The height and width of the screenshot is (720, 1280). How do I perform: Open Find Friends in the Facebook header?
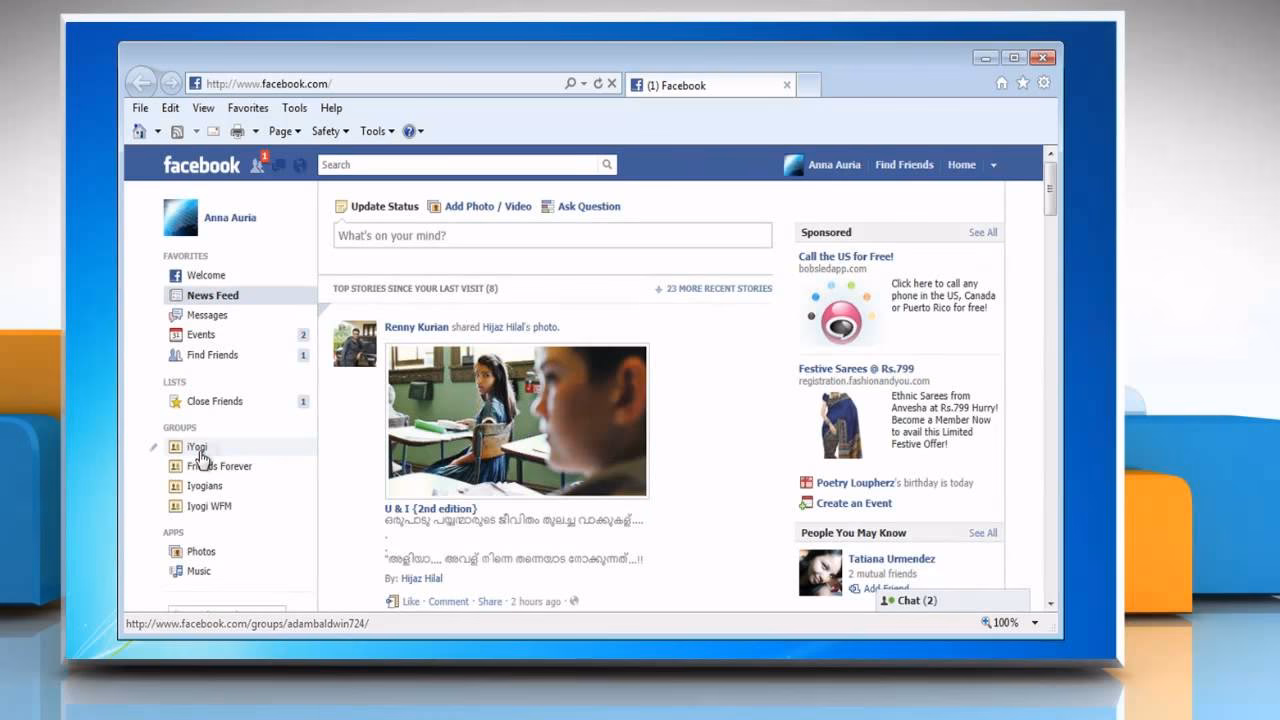[904, 165]
